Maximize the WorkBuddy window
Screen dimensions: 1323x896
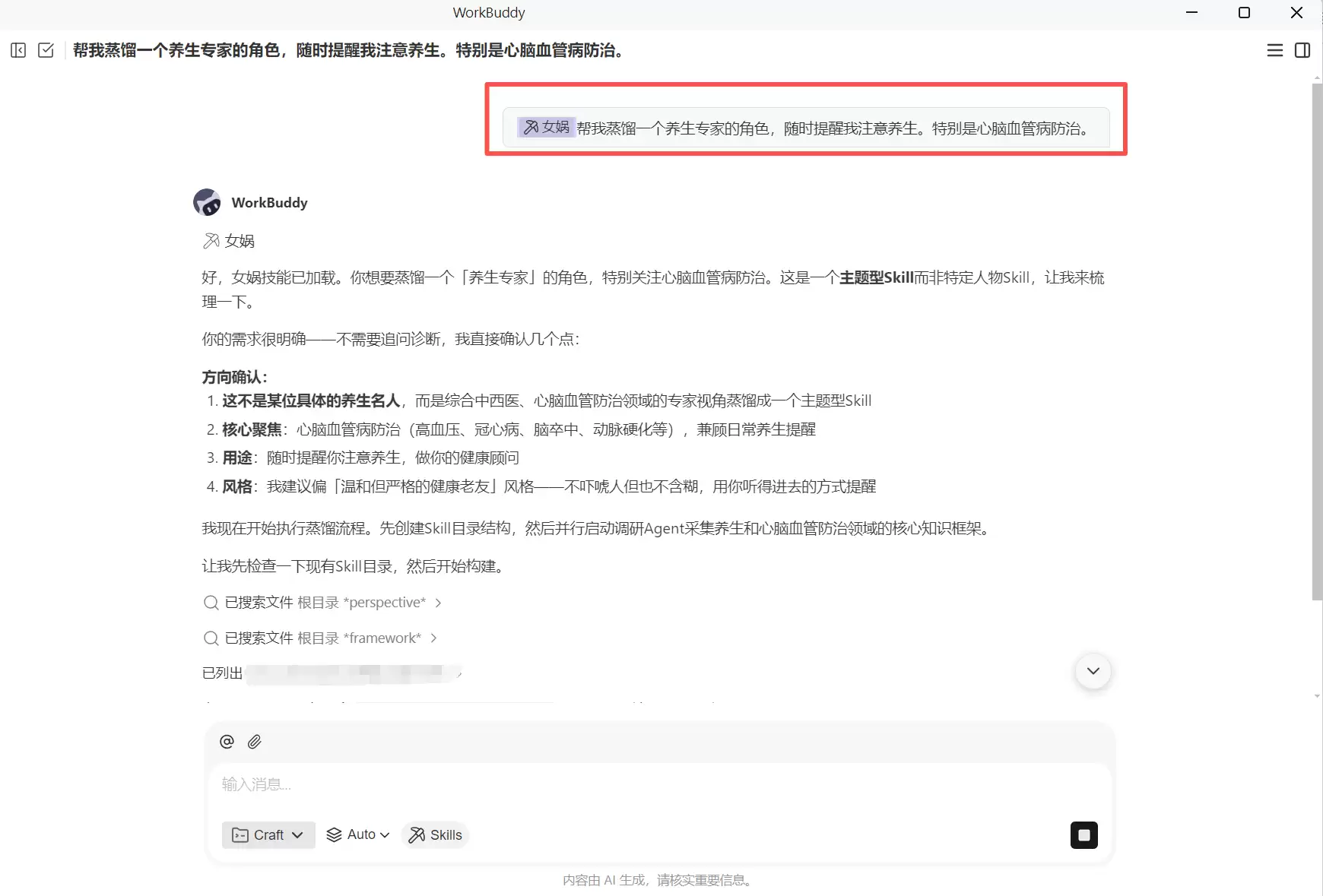tap(1244, 12)
